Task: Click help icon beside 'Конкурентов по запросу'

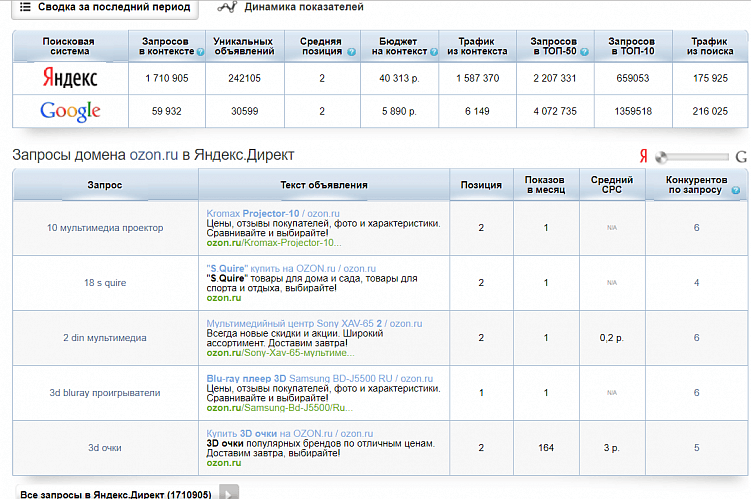Action: [735, 190]
